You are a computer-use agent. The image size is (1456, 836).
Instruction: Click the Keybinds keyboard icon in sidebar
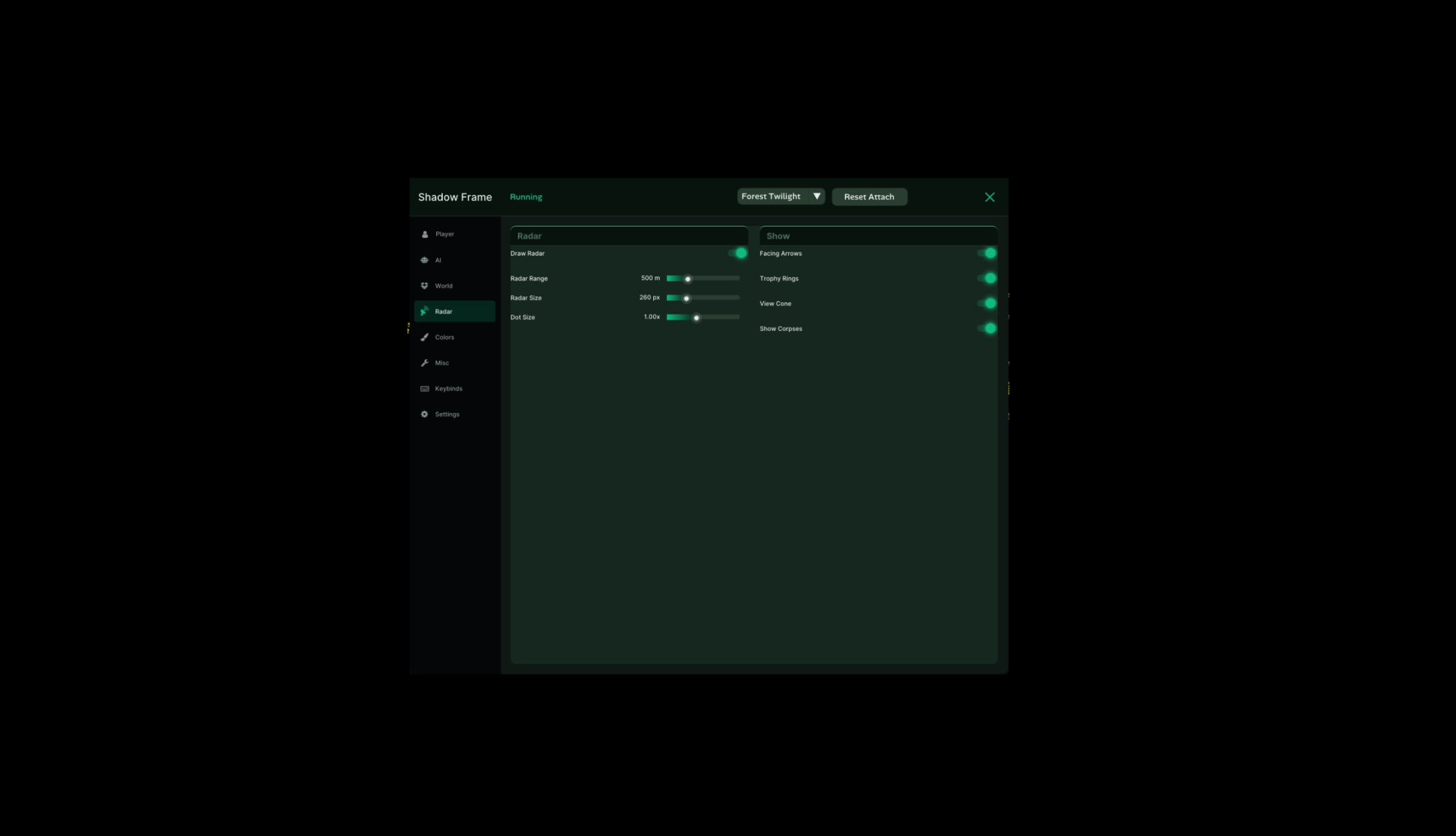(x=425, y=389)
